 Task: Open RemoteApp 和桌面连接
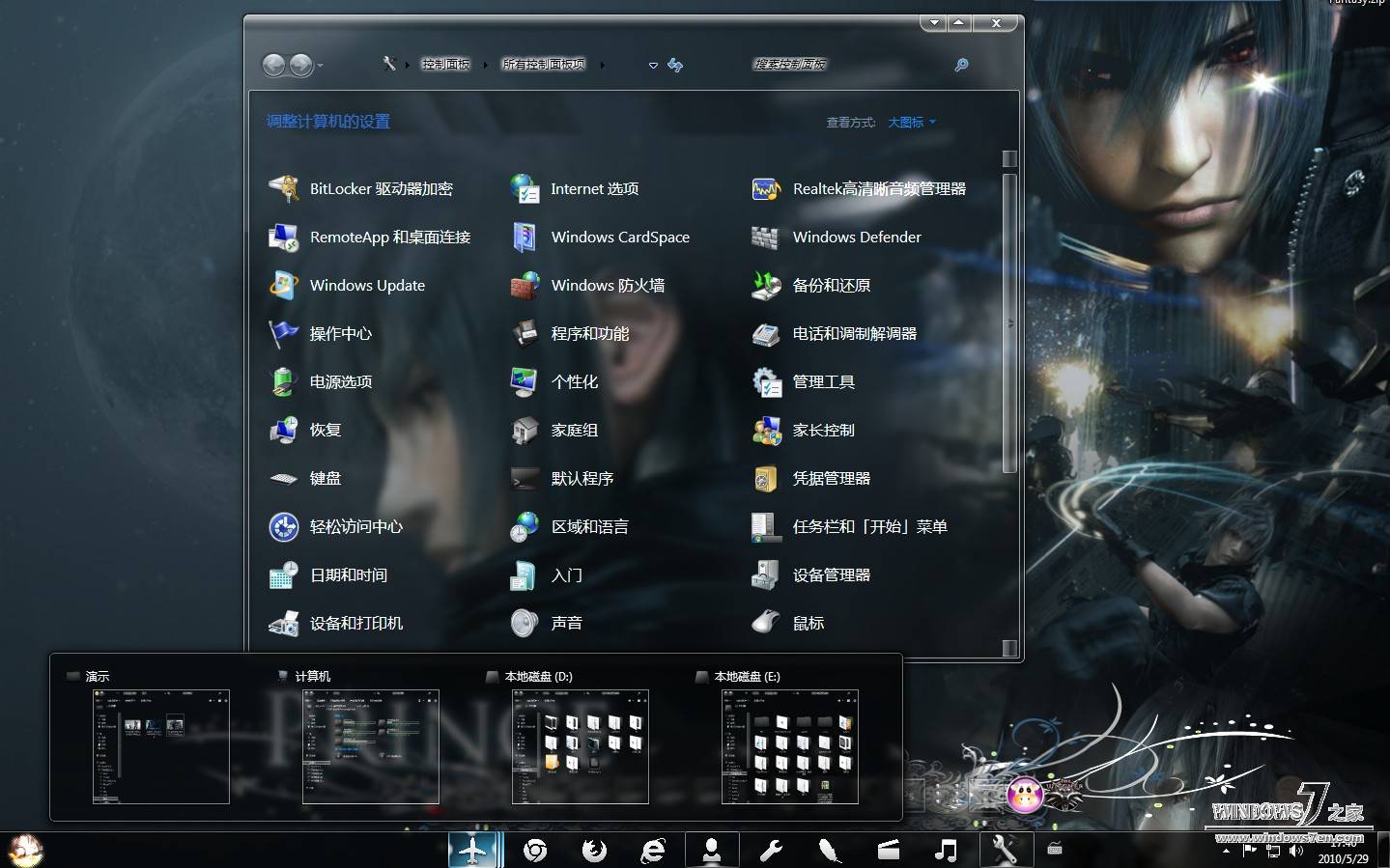point(369,237)
